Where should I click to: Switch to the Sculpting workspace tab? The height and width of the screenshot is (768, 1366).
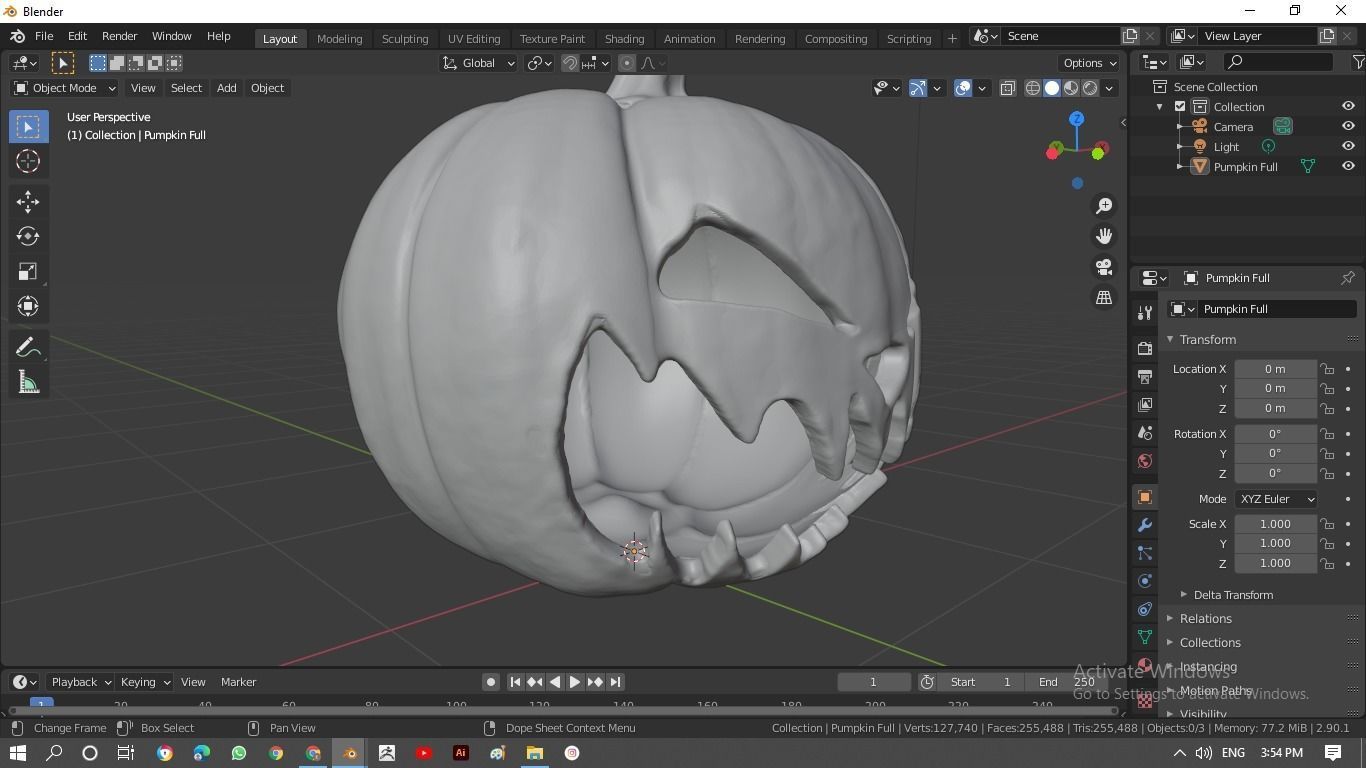(x=405, y=39)
